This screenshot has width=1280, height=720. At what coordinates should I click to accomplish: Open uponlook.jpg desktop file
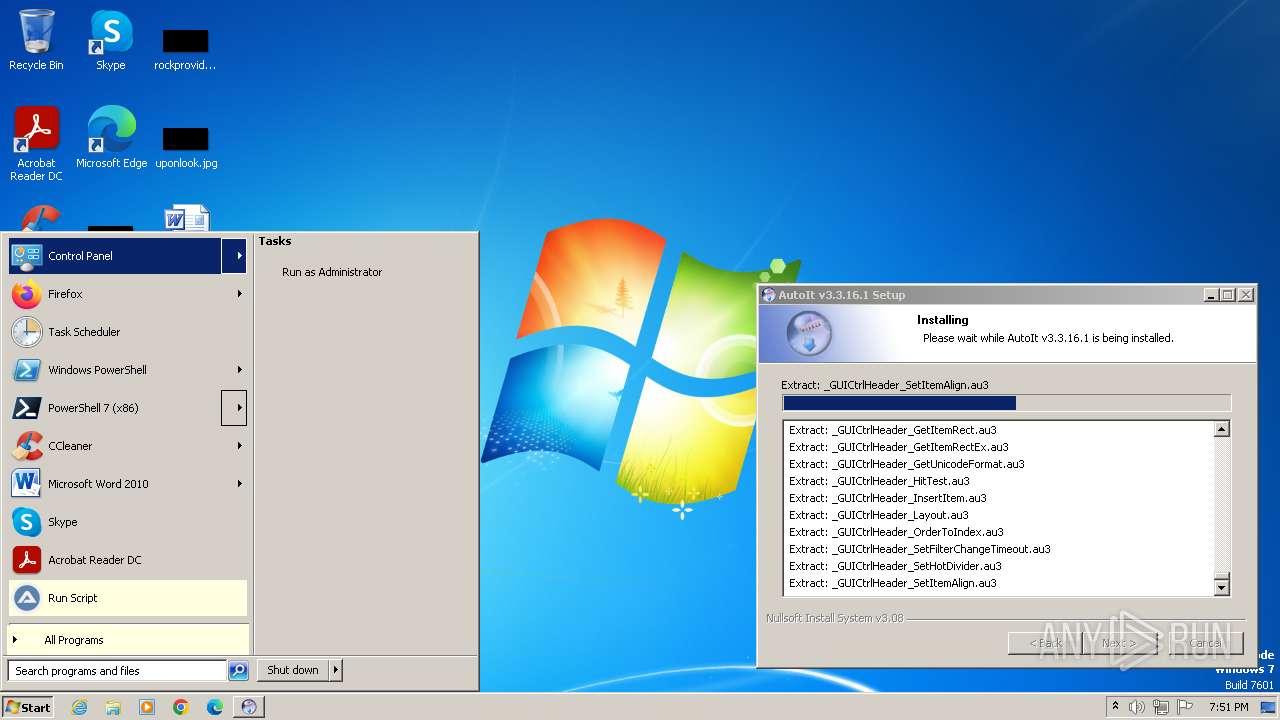click(x=186, y=148)
